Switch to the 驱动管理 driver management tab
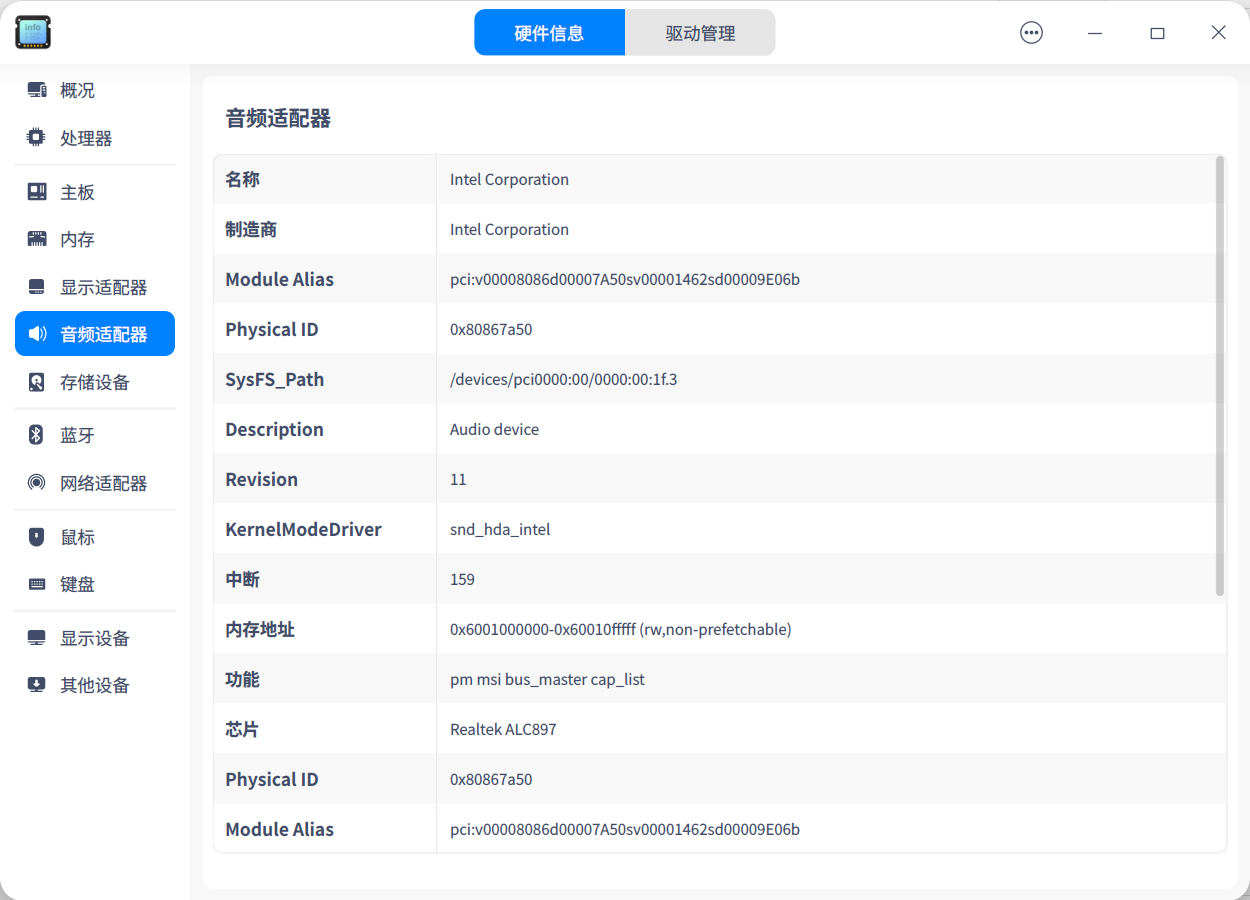Screen dimensions: 1250x900 point(700,33)
